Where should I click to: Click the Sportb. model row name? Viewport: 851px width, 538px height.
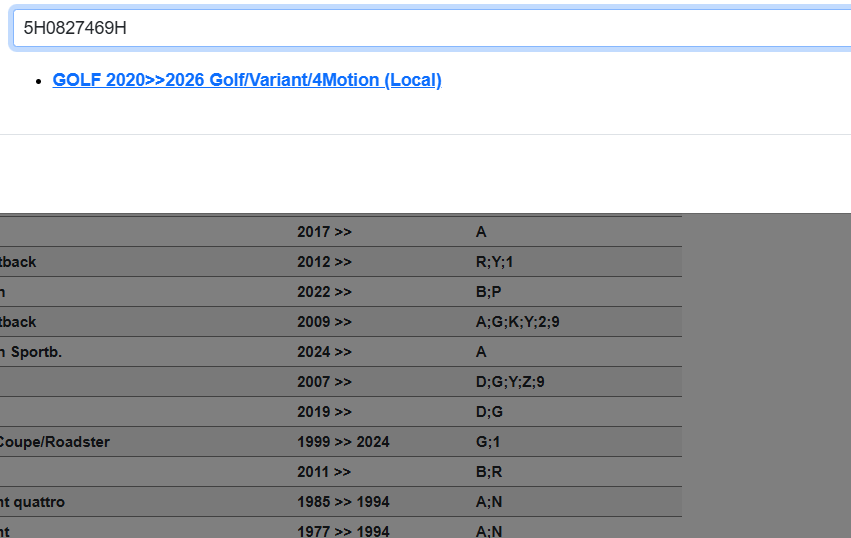pyautogui.click(x=30, y=352)
